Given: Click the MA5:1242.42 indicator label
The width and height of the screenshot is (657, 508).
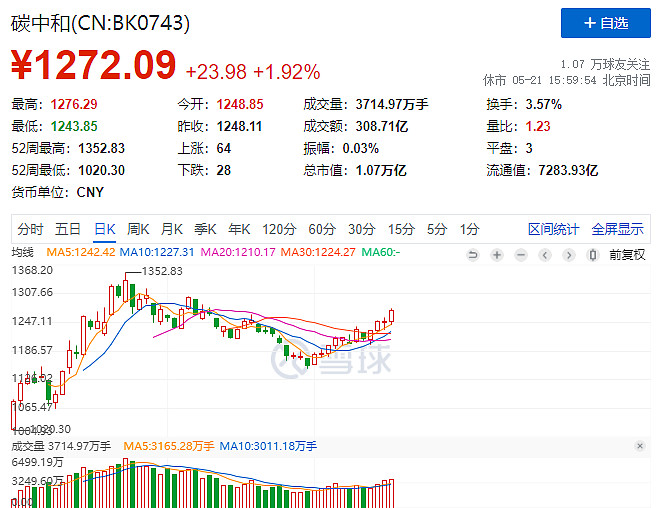Looking at the screenshot, I should point(80,252).
